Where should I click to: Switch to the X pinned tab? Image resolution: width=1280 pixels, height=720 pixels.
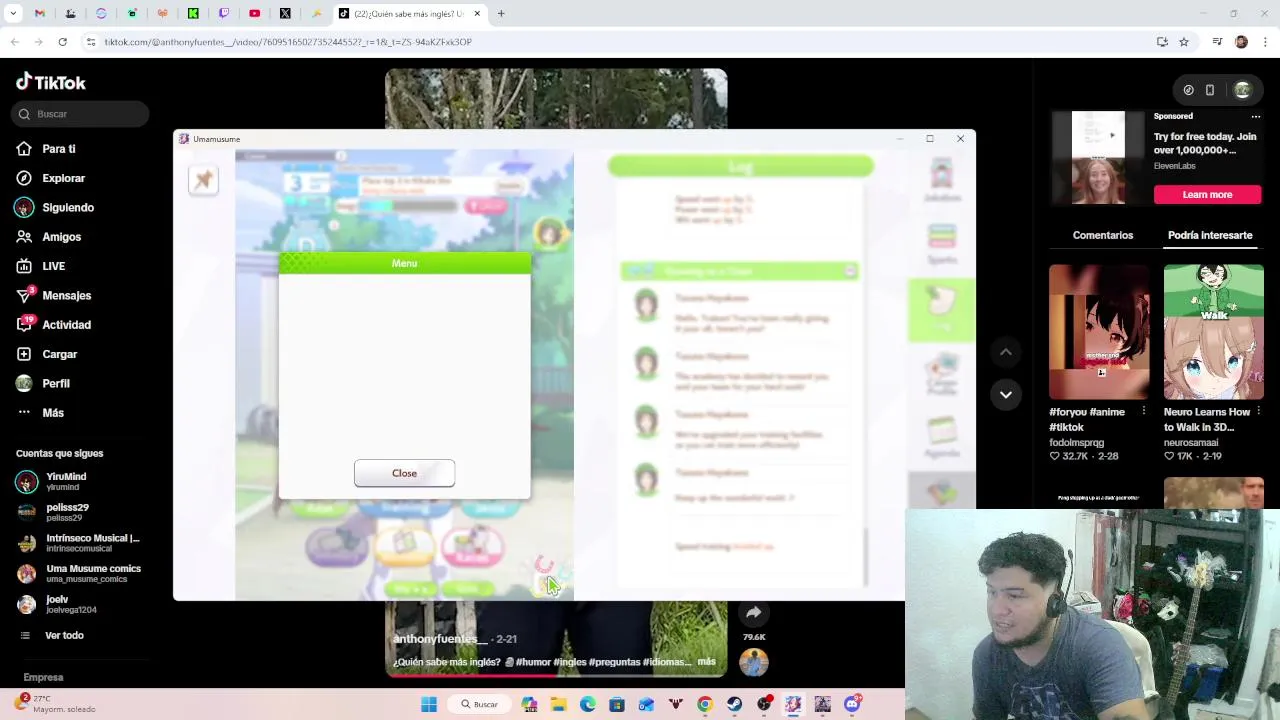(285, 13)
